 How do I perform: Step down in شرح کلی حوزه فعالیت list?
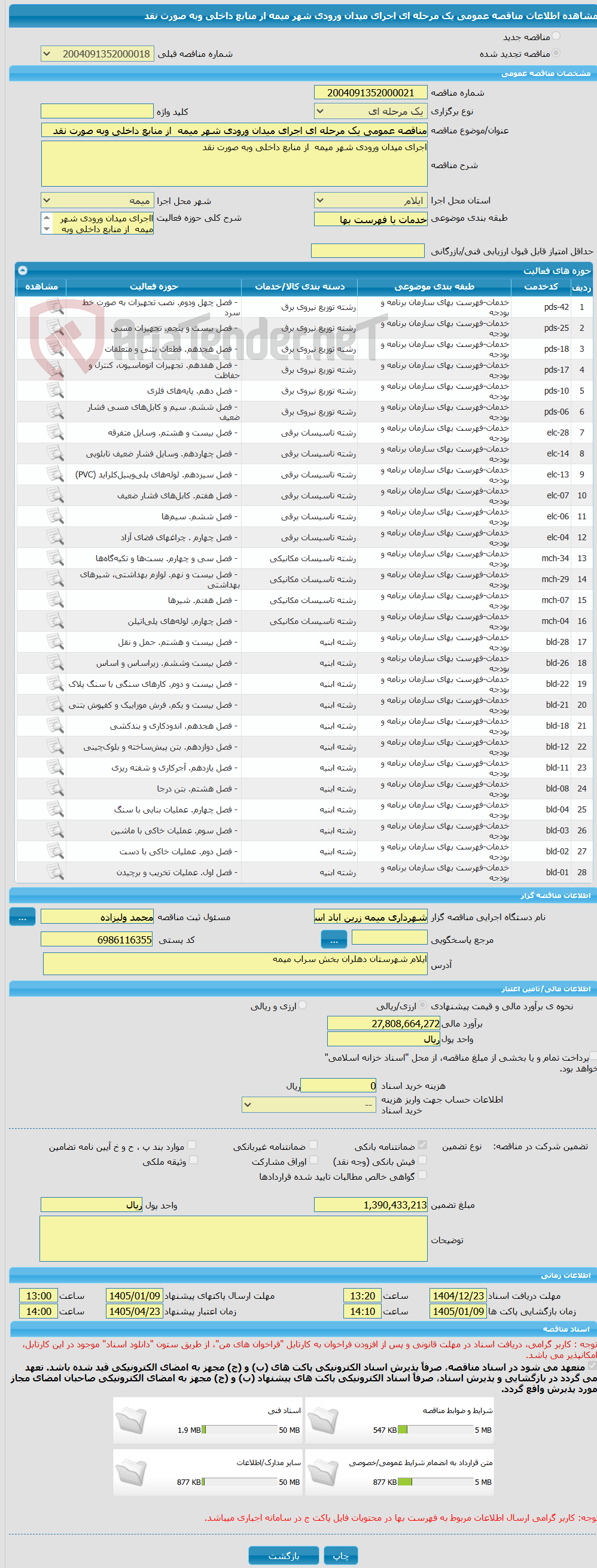click(x=47, y=229)
